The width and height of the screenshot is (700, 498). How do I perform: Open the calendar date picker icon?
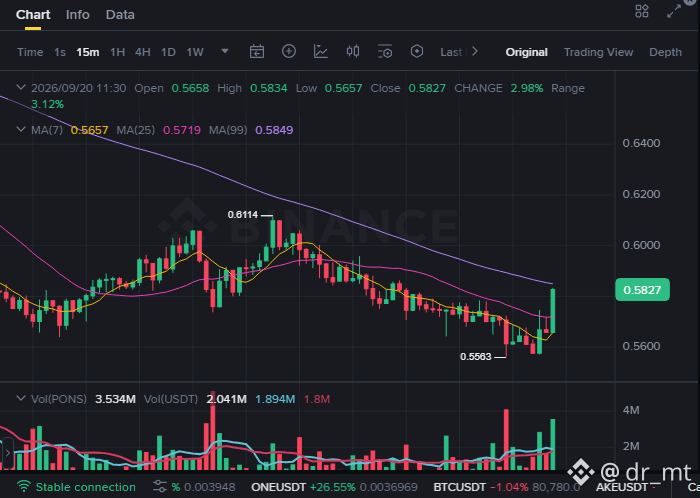[257, 52]
